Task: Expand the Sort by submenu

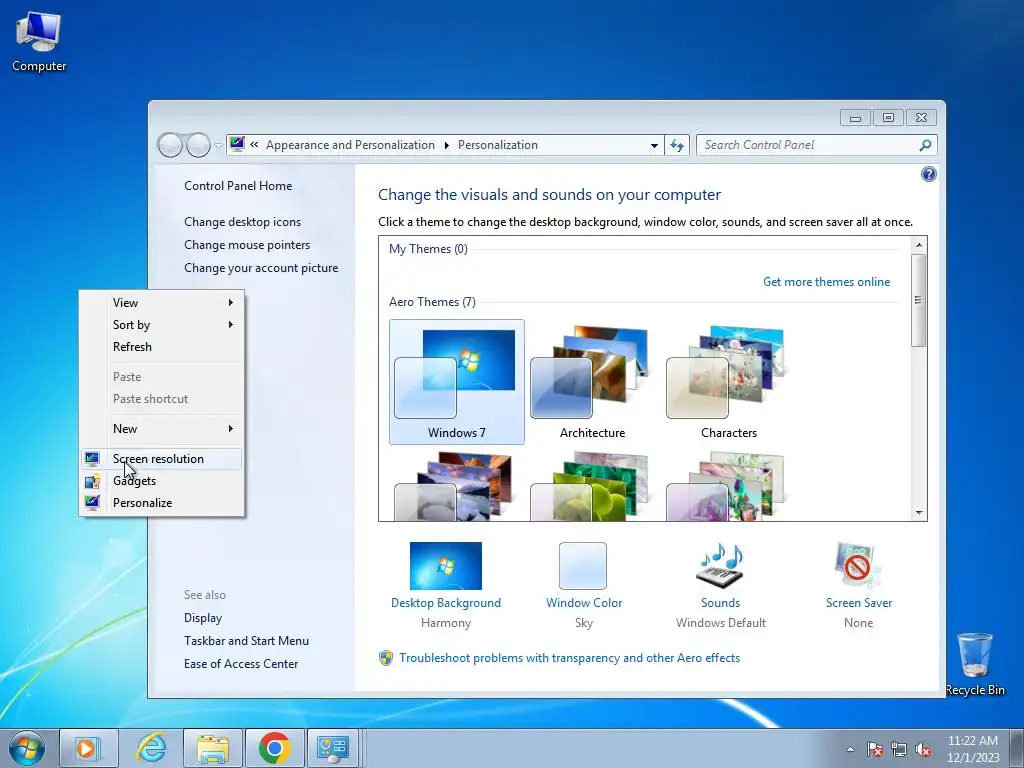Action: click(162, 325)
